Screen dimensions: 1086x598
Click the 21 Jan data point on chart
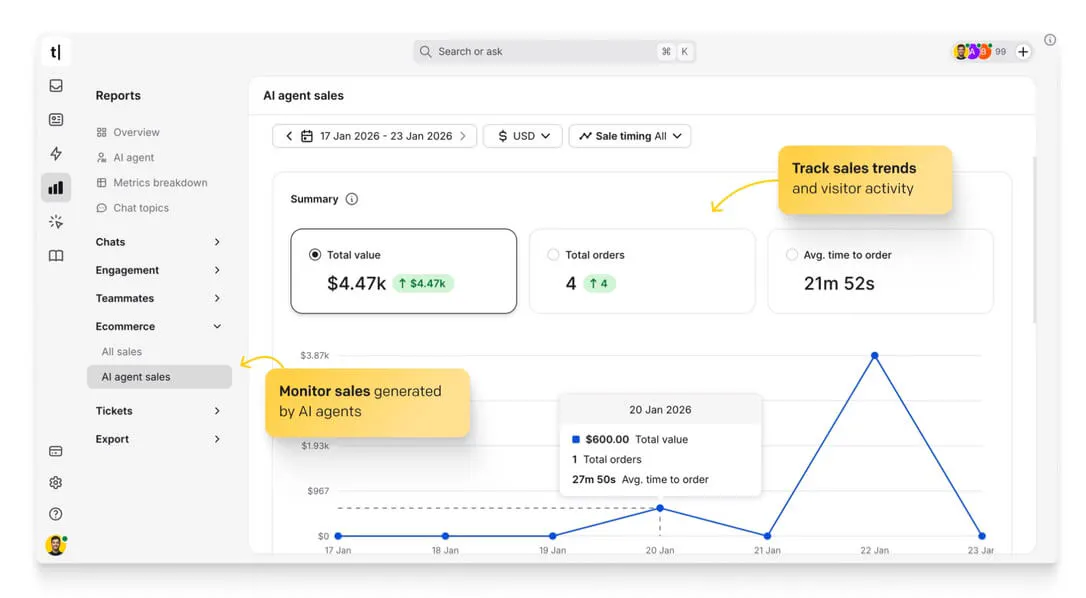pyautogui.click(x=767, y=536)
